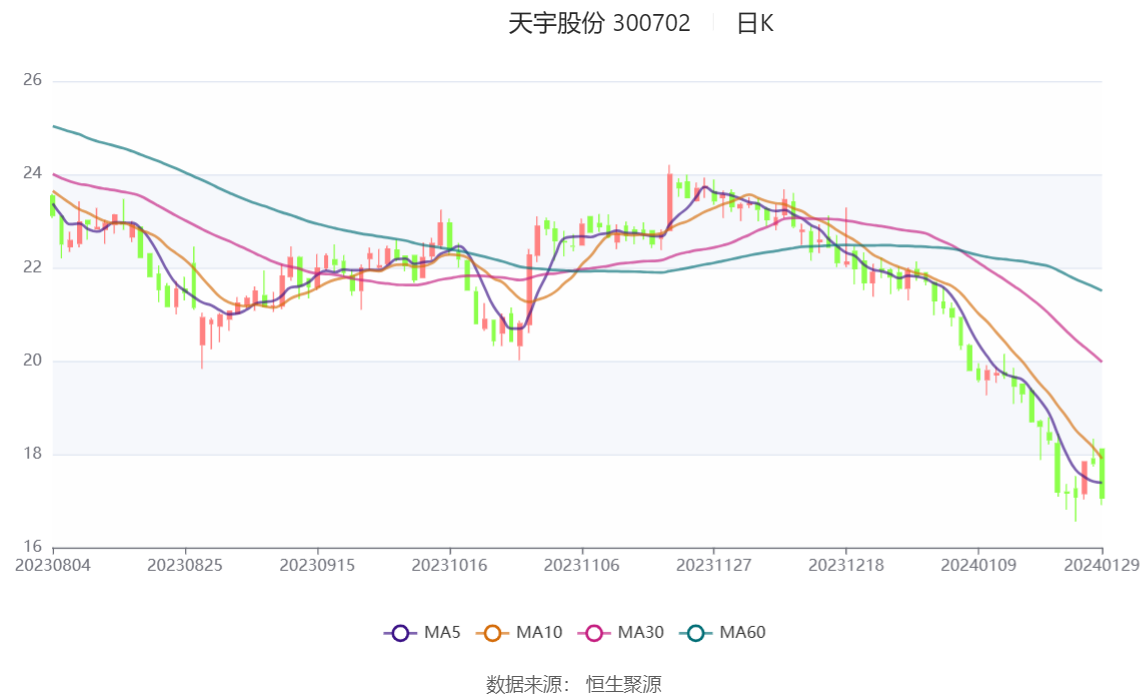
Task: Click the 20230825 date axis label
Action: (185, 565)
